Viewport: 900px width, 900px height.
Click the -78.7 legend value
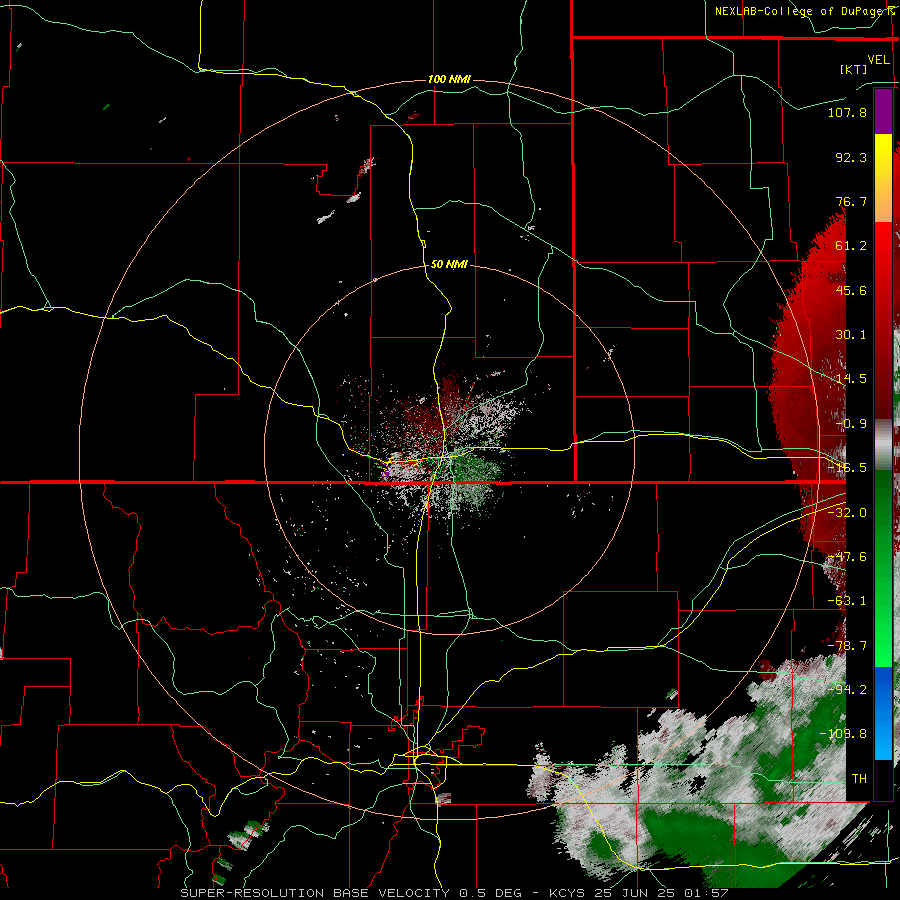click(x=847, y=646)
